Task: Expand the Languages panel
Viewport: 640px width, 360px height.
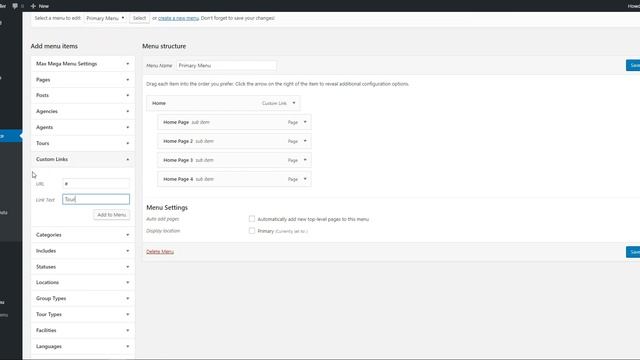Action: 83,346
